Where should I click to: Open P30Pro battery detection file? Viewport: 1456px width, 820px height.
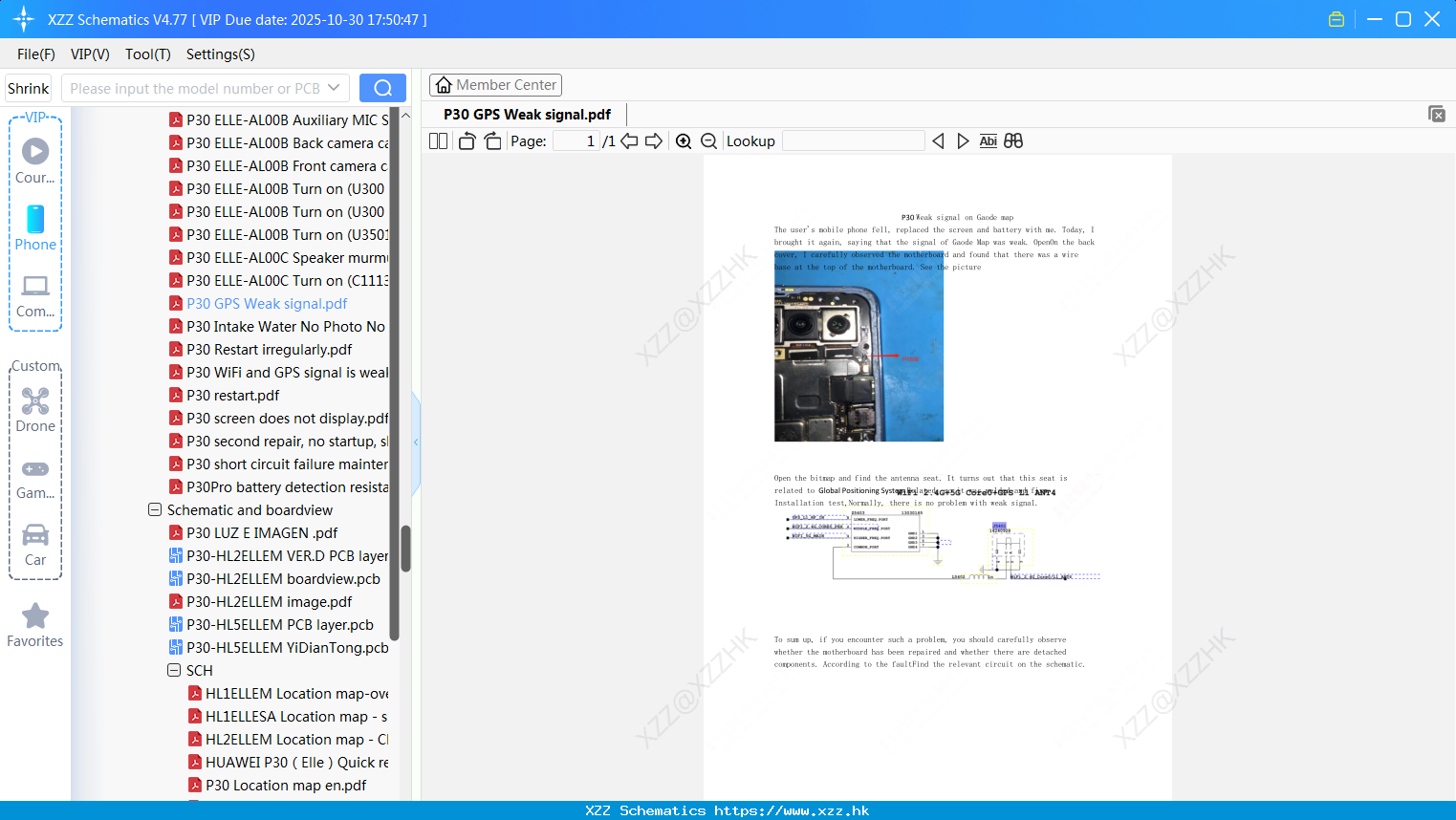pos(278,487)
